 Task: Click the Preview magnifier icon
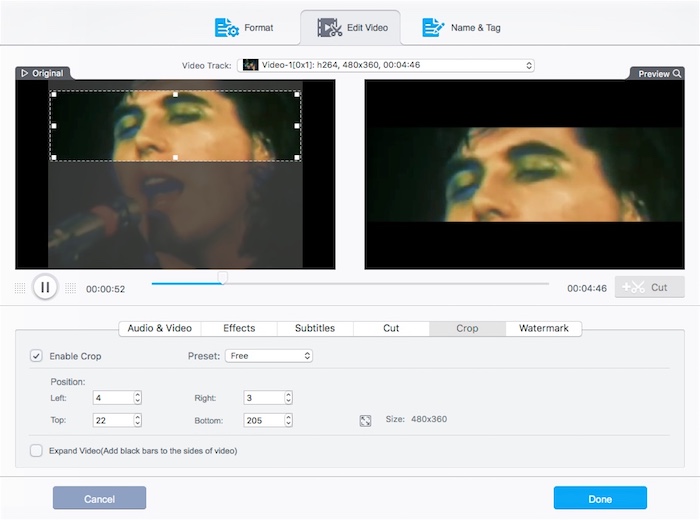click(677, 73)
